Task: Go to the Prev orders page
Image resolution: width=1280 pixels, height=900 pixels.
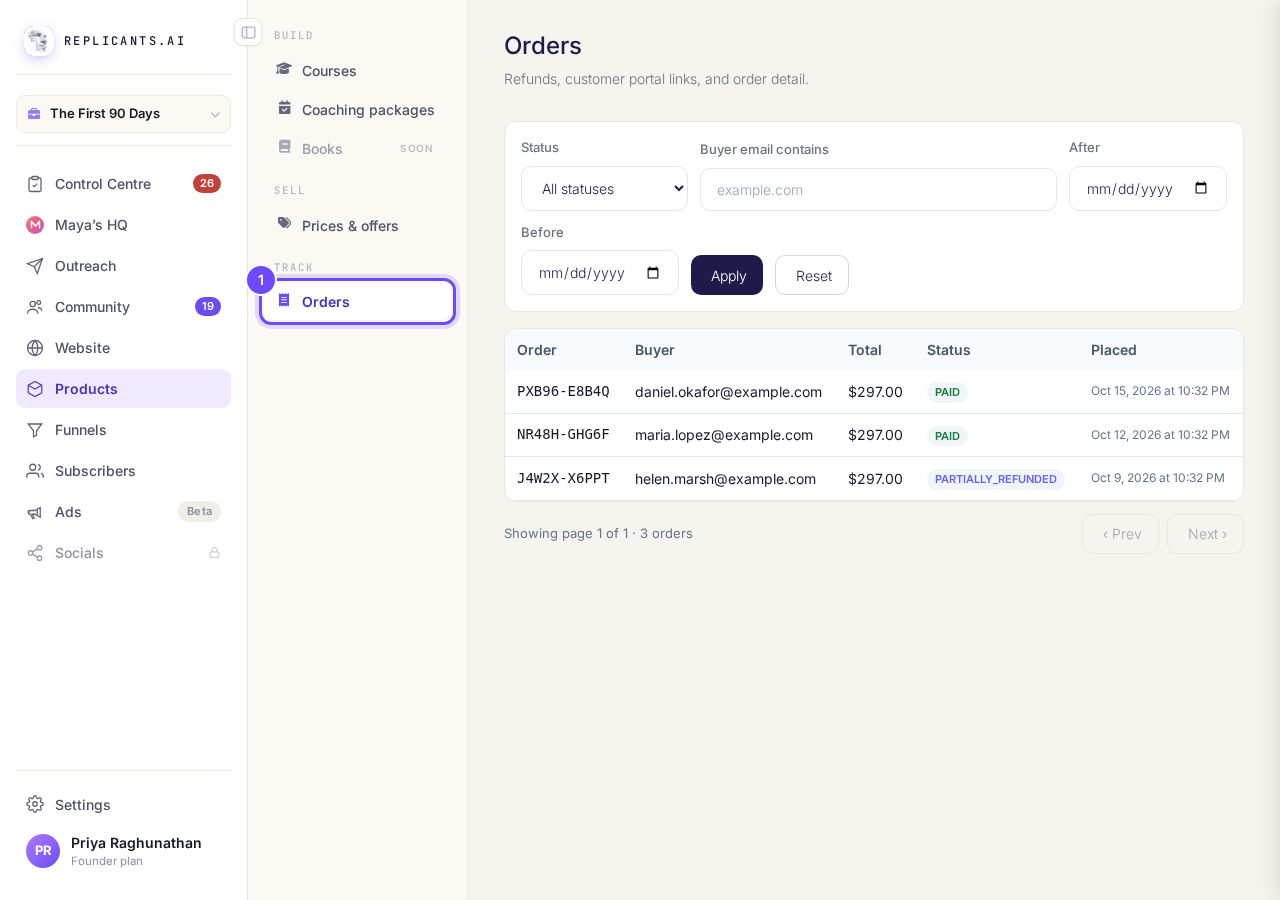Action: (1120, 534)
